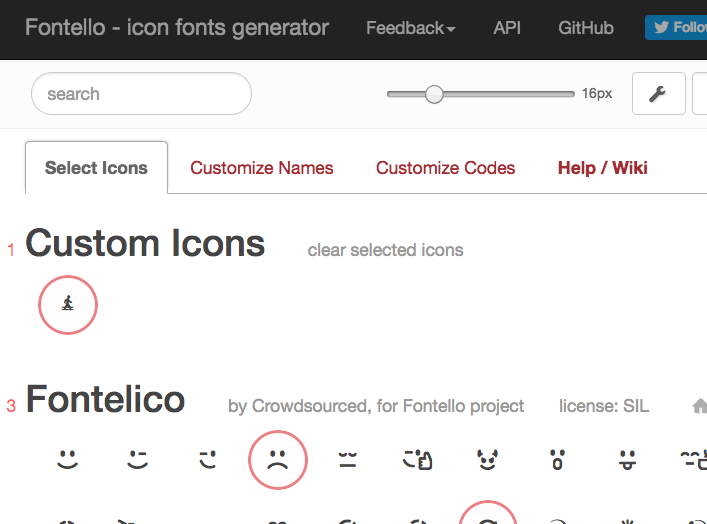This screenshot has height=524, width=707.
Task: Click the icon size slider handle
Action: [x=434, y=94]
